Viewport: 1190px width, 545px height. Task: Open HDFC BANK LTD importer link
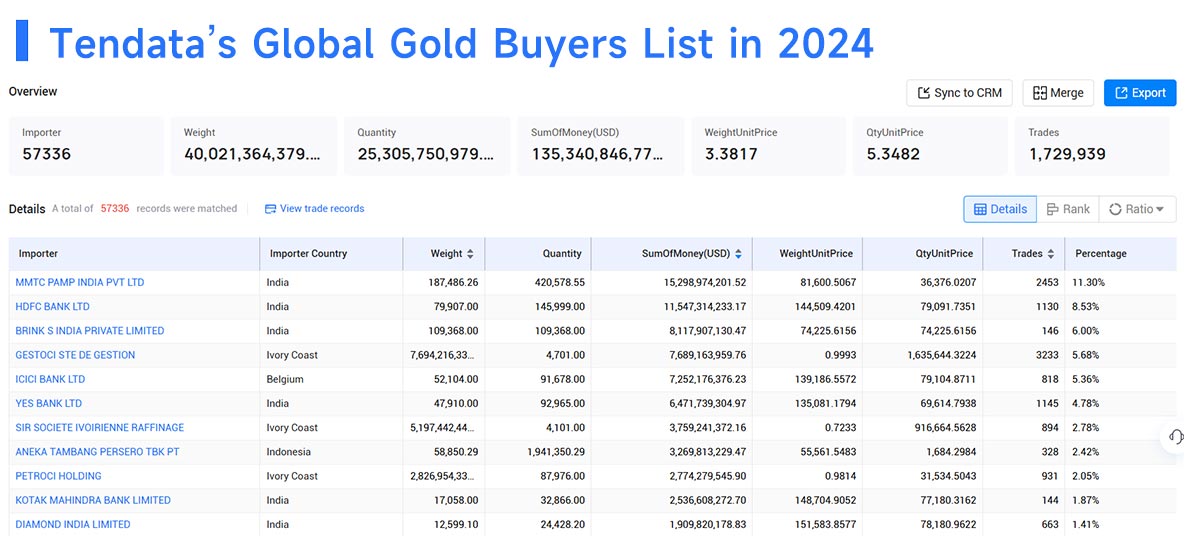pos(52,307)
